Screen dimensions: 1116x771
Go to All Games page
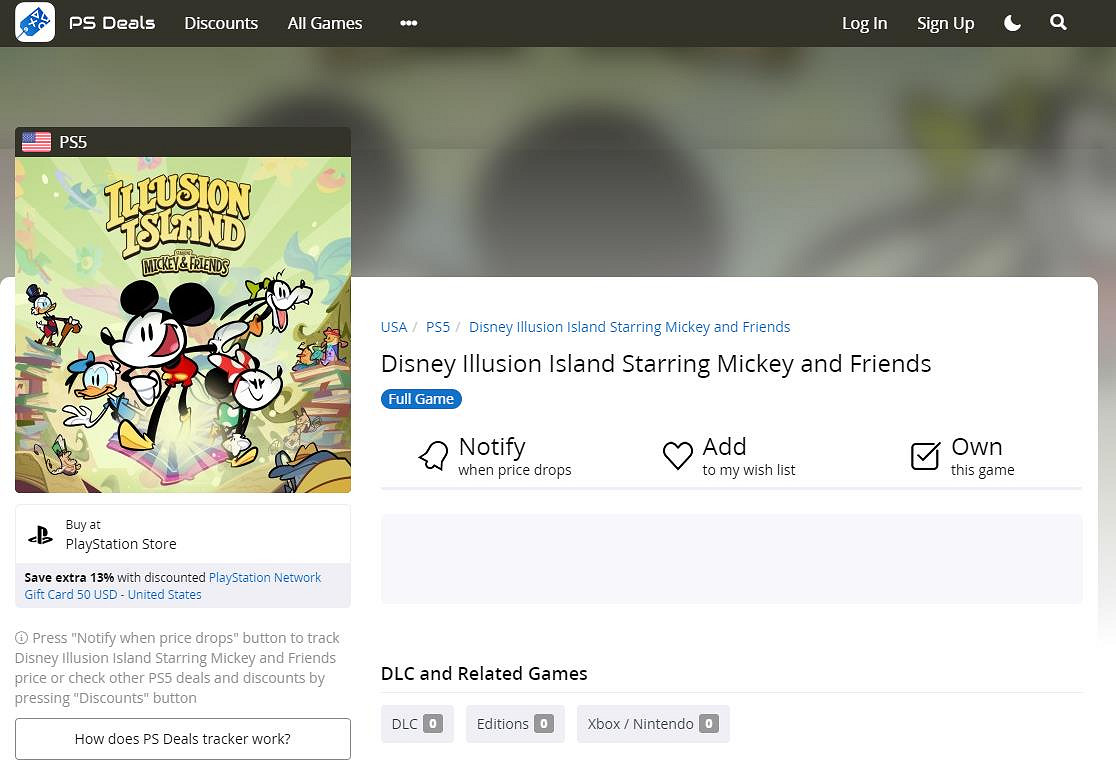point(325,23)
